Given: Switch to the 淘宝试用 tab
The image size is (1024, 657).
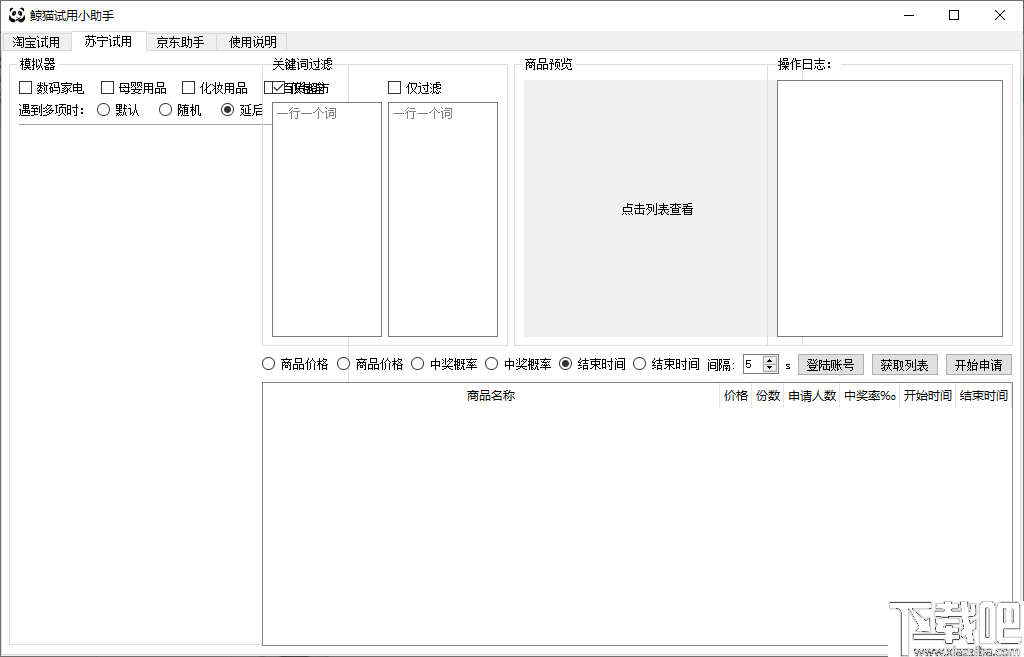Looking at the screenshot, I should (x=37, y=42).
